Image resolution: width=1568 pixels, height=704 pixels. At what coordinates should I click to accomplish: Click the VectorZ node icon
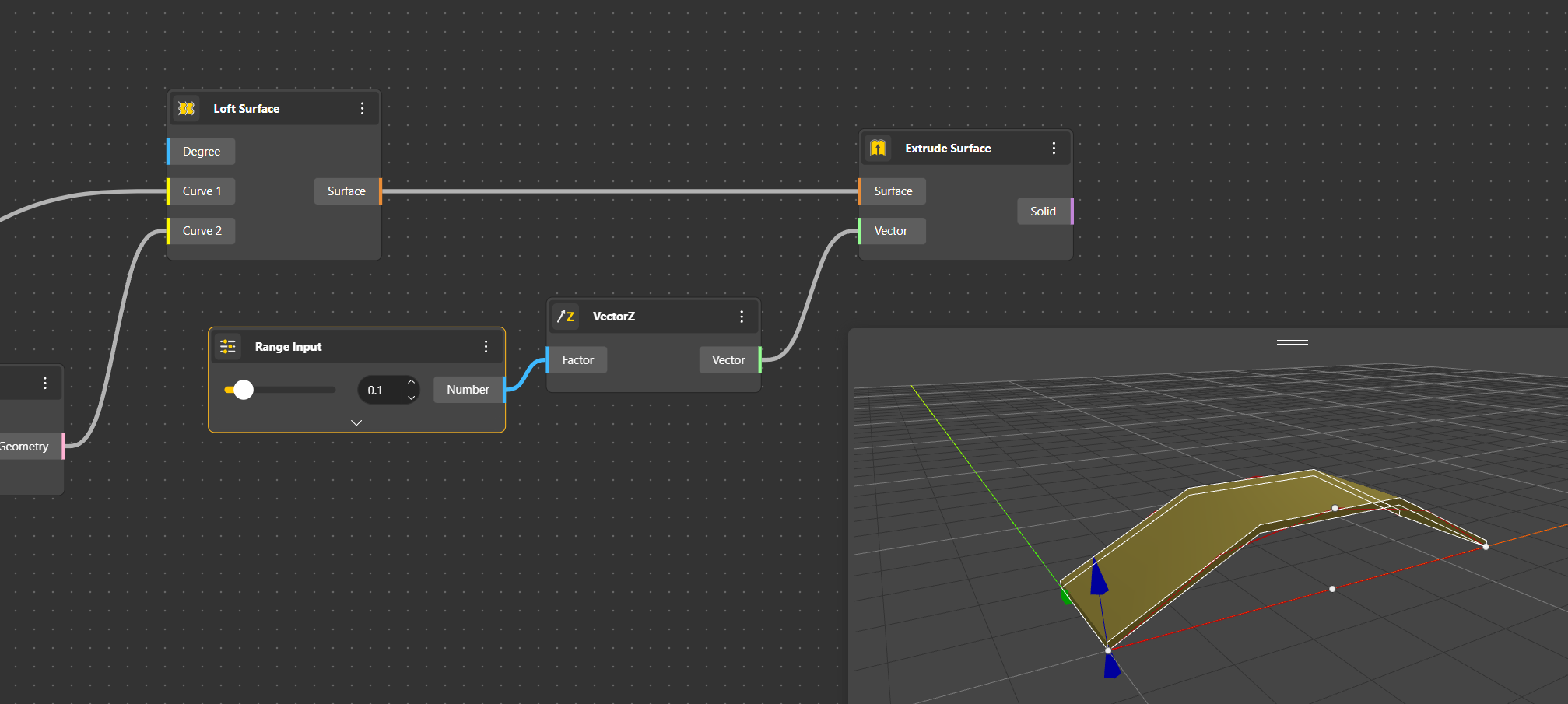[x=566, y=316]
